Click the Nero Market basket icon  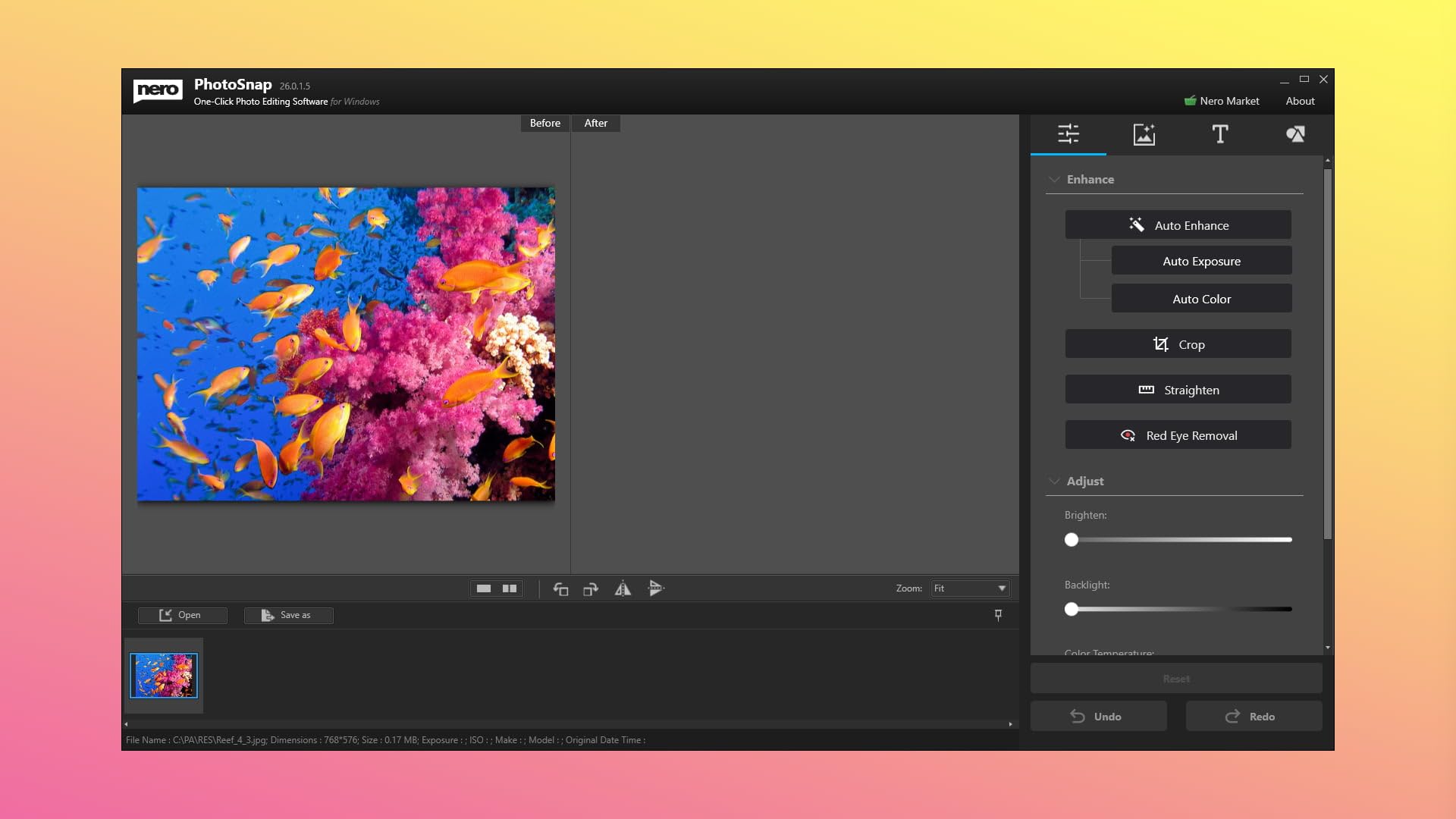tap(1190, 100)
